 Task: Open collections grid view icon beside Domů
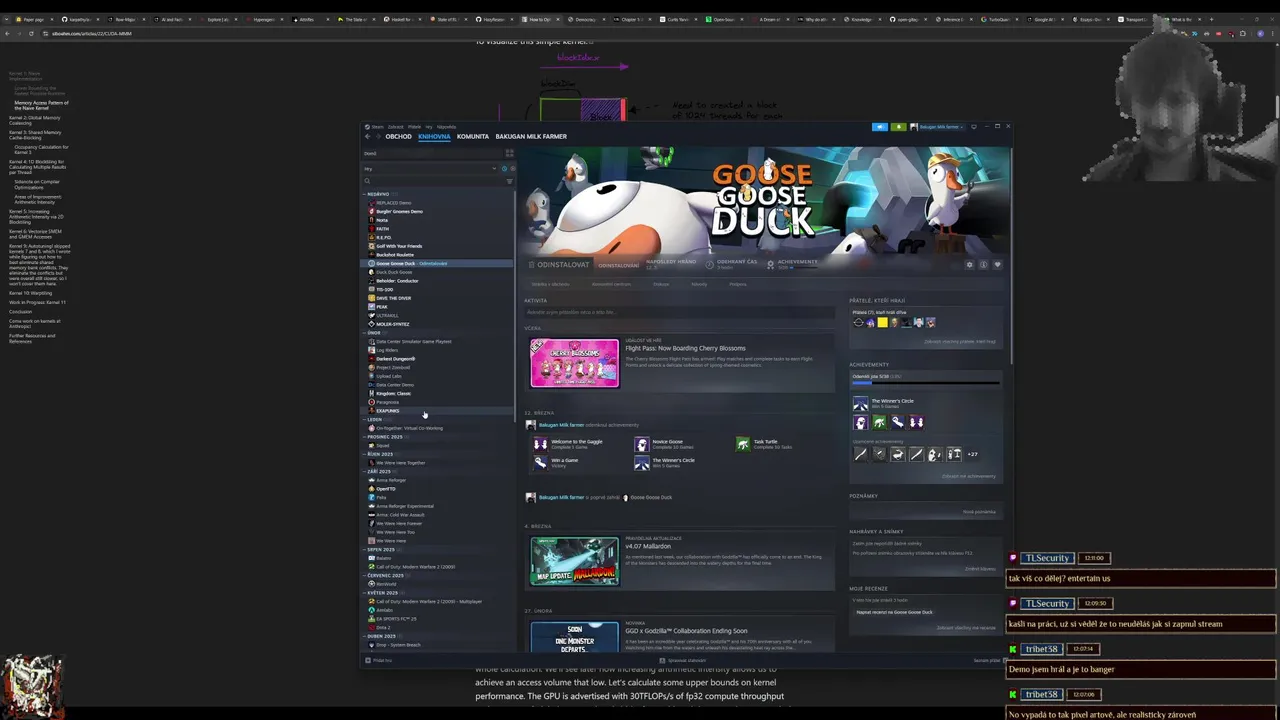(509, 153)
